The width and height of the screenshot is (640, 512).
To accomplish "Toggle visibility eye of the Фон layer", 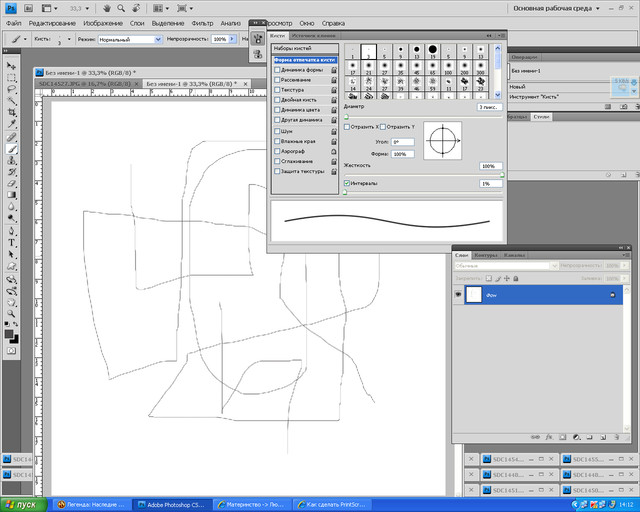I will [x=459, y=295].
